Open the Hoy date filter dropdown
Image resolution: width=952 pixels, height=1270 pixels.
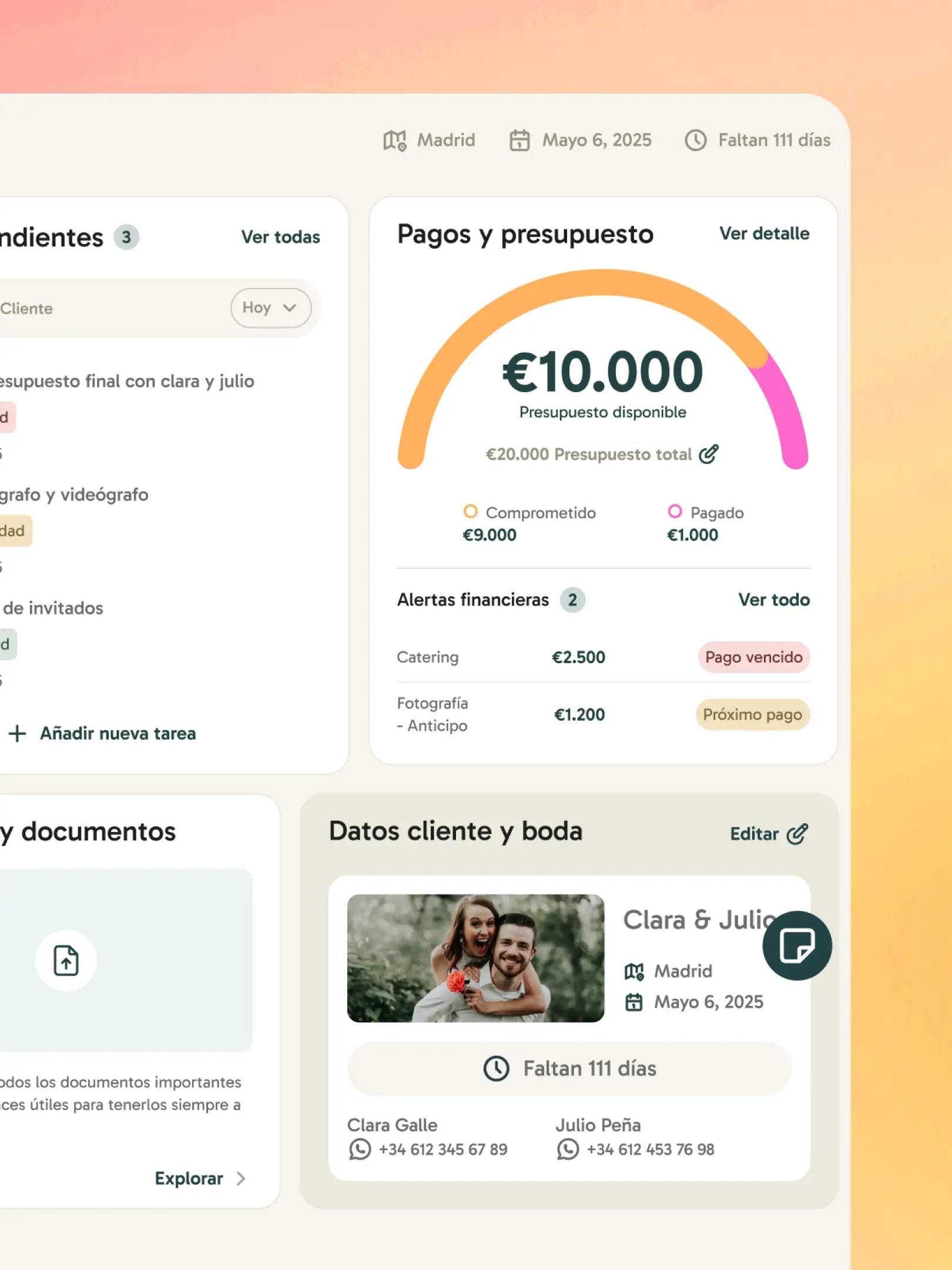coord(271,308)
